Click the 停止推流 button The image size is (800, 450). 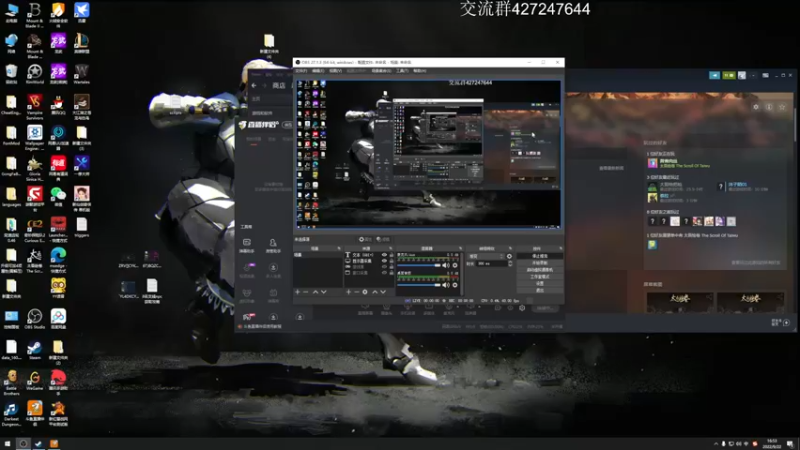[540, 256]
